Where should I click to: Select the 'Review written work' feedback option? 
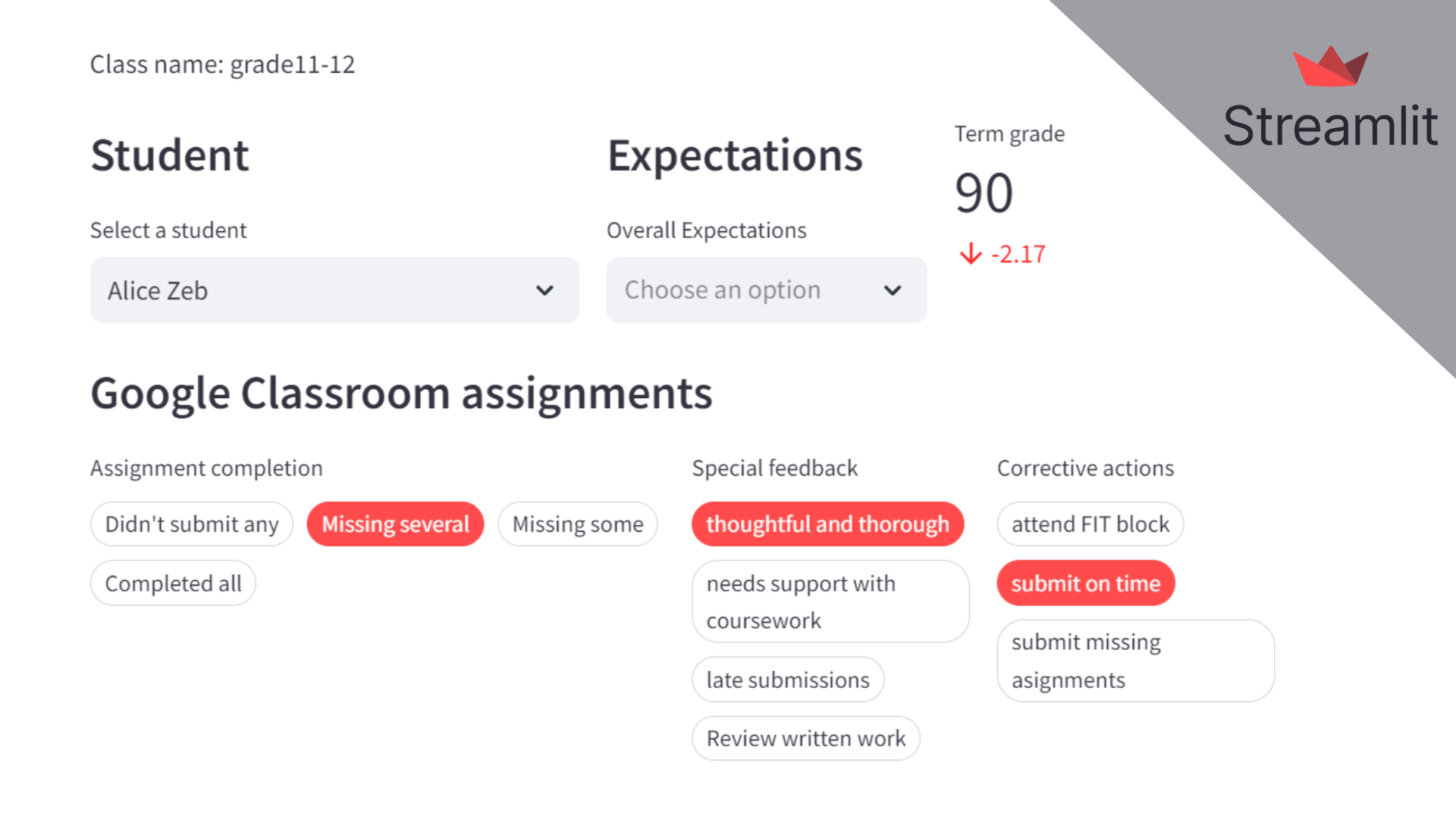pyautogui.click(x=807, y=738)
